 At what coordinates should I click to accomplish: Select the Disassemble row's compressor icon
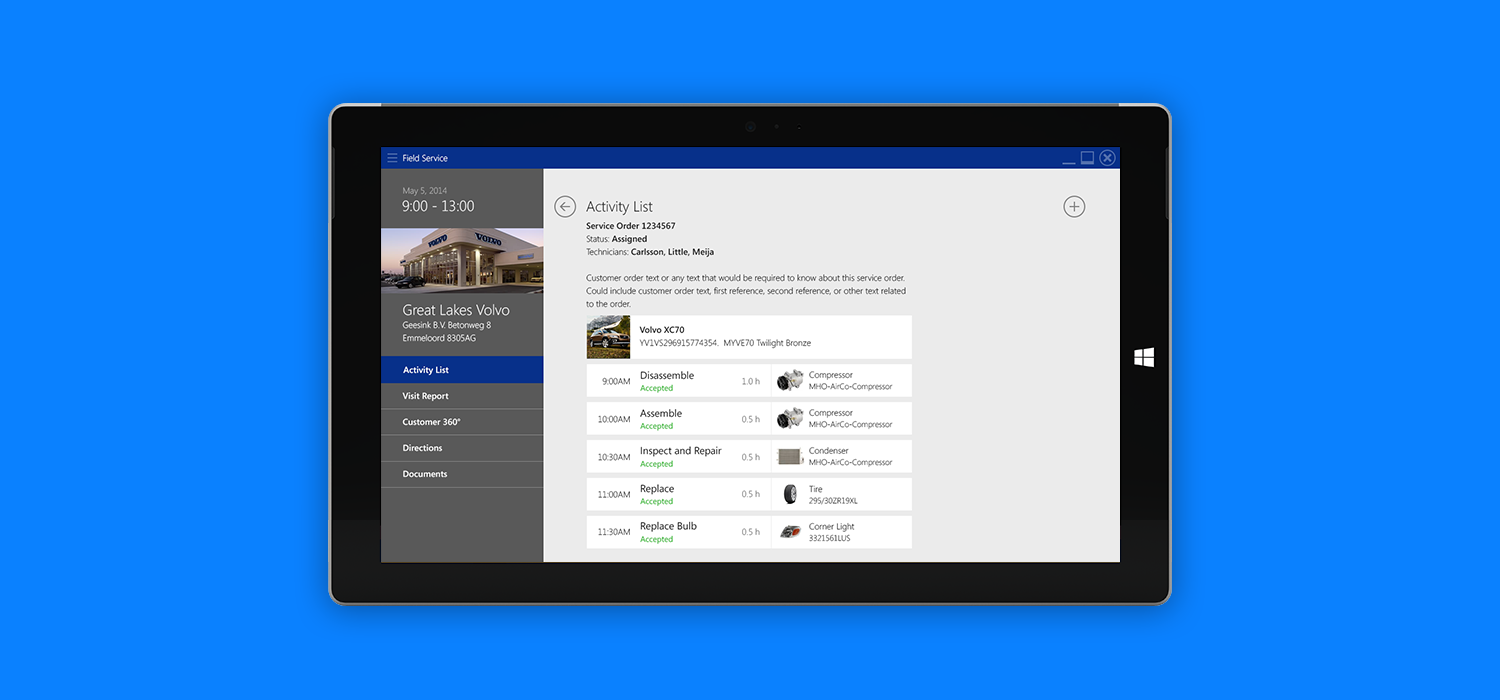790,380
